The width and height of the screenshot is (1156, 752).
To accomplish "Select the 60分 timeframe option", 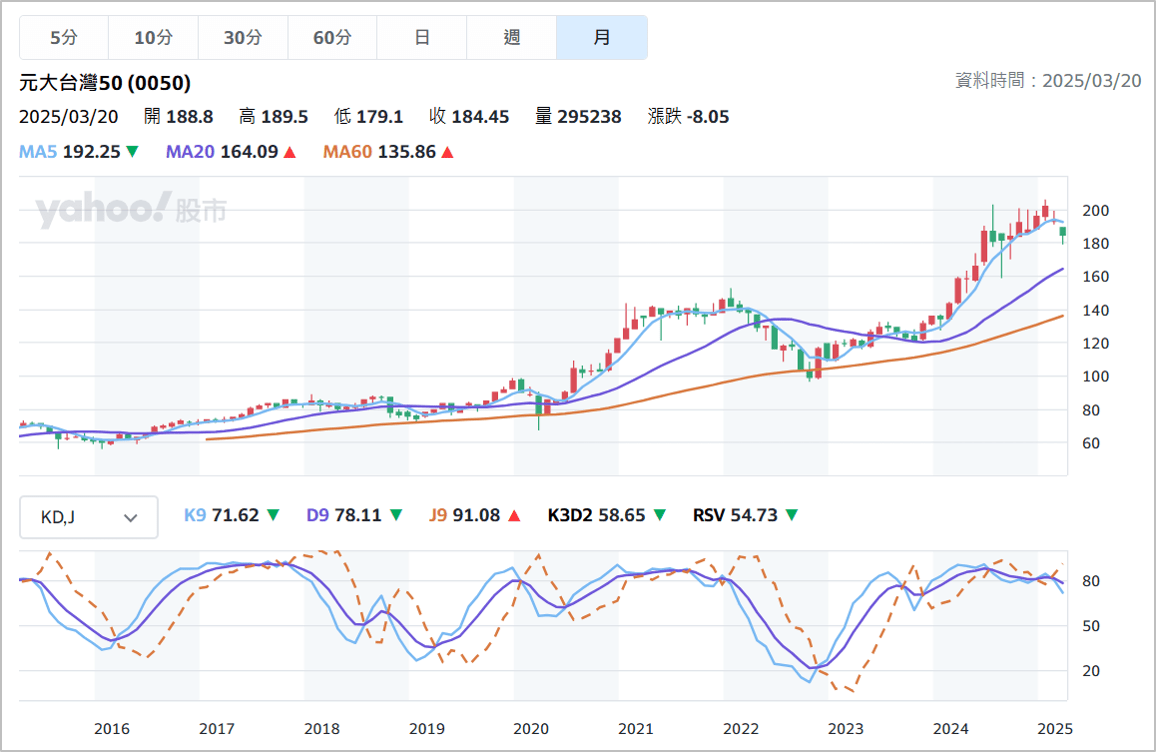I will 332,36.
